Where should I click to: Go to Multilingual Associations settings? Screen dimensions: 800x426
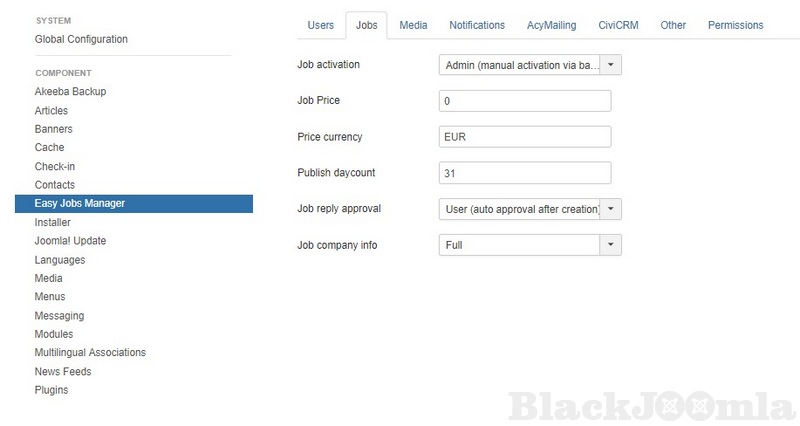[x=90, y=353]
